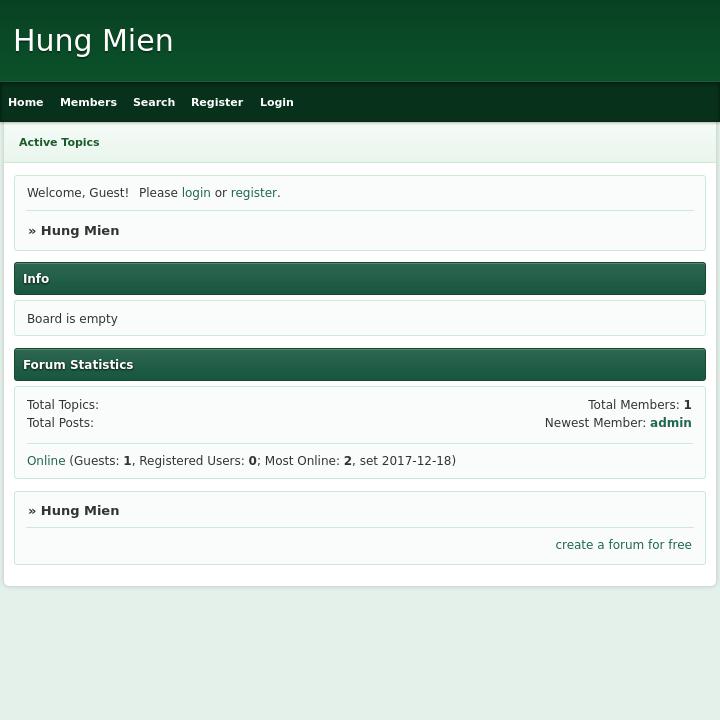Select Register in the top navigation bar
Image resolution: width=720 pixels, height=720 pixels.
217,102
